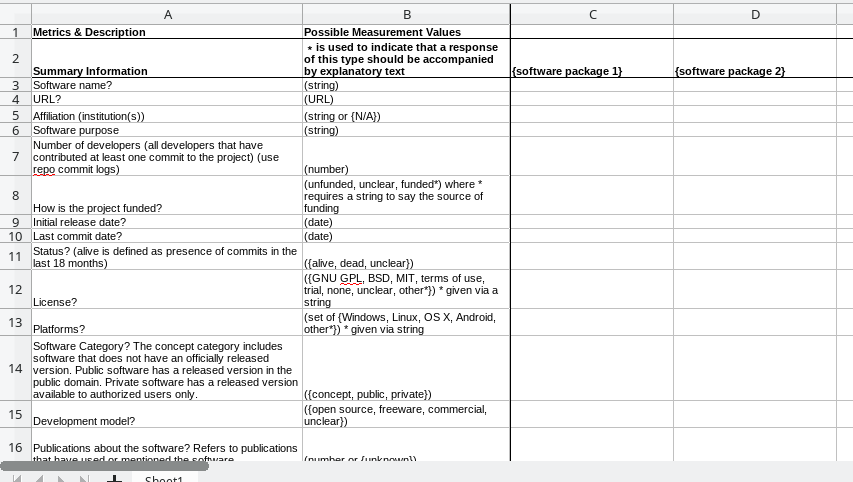Select the '({alive, dead, unclear})' cell
Image resolution: width=853 pixels, height=482 pixels.
pyautogui.click(x=406, y=257)
